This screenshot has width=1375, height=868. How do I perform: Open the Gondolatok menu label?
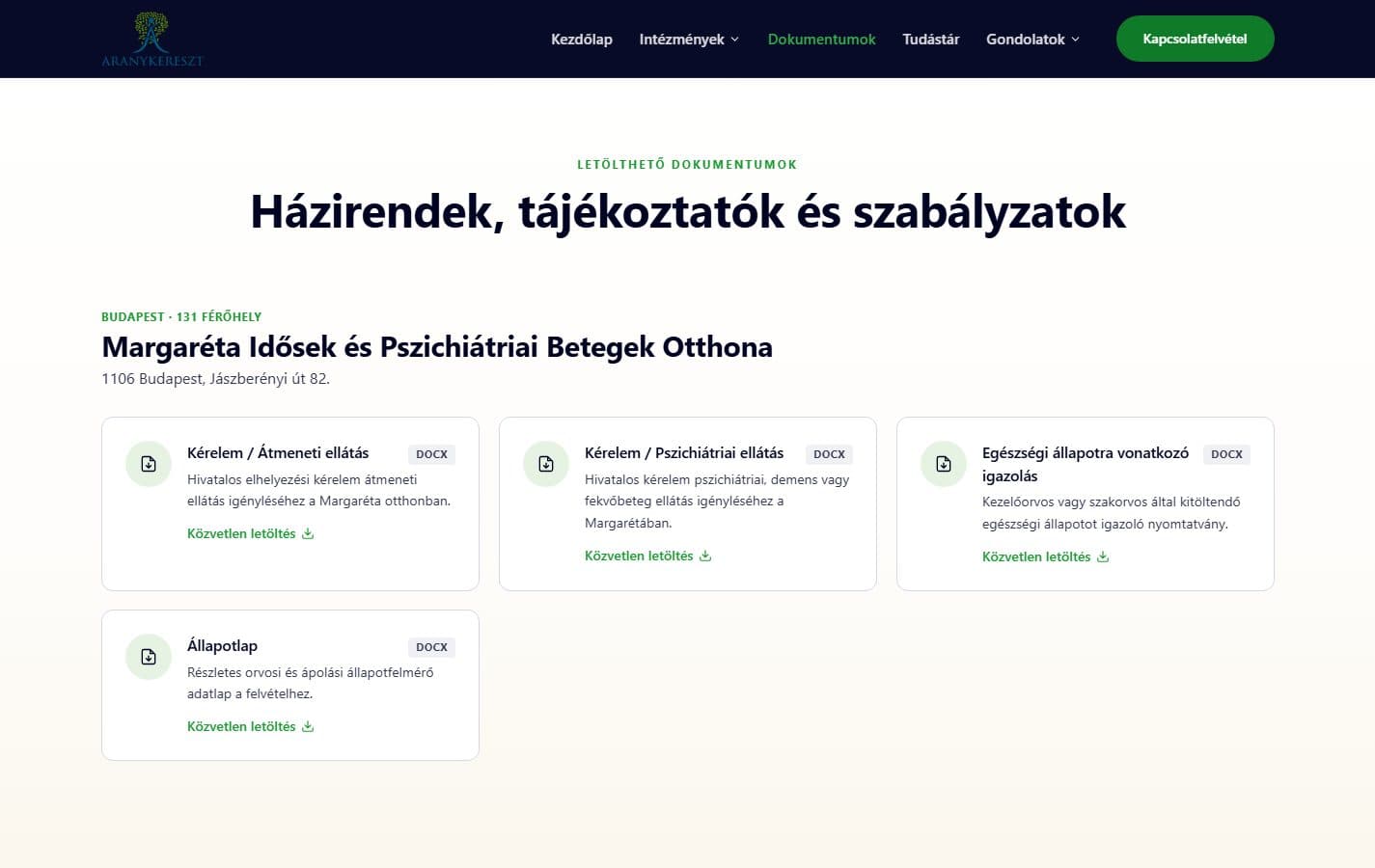(x=1026, y=39)
